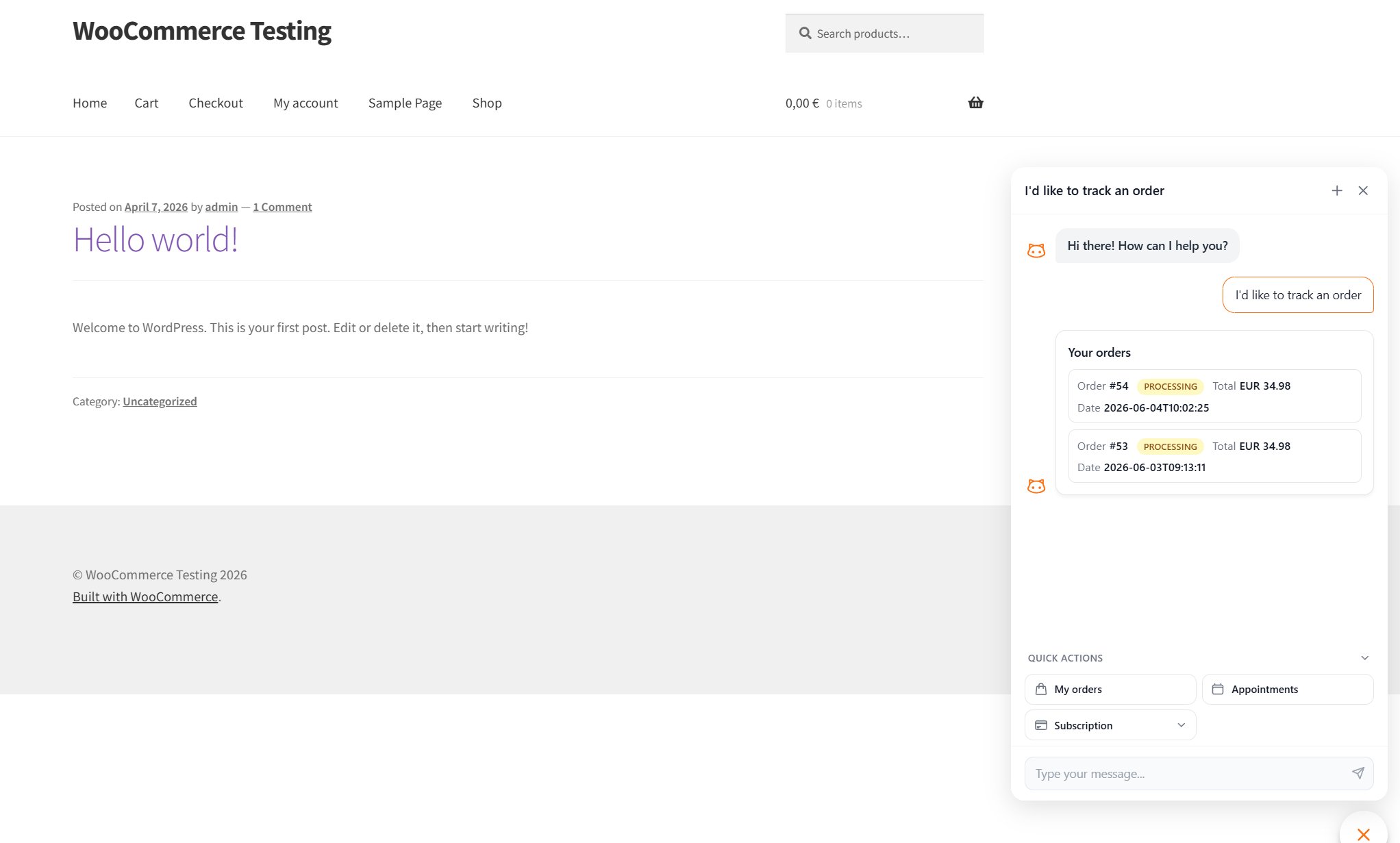This screenshot has height=843, width=1400.
Task: Close the chat panel header X
Action: pyautogui.click(x=1363, y=190)
